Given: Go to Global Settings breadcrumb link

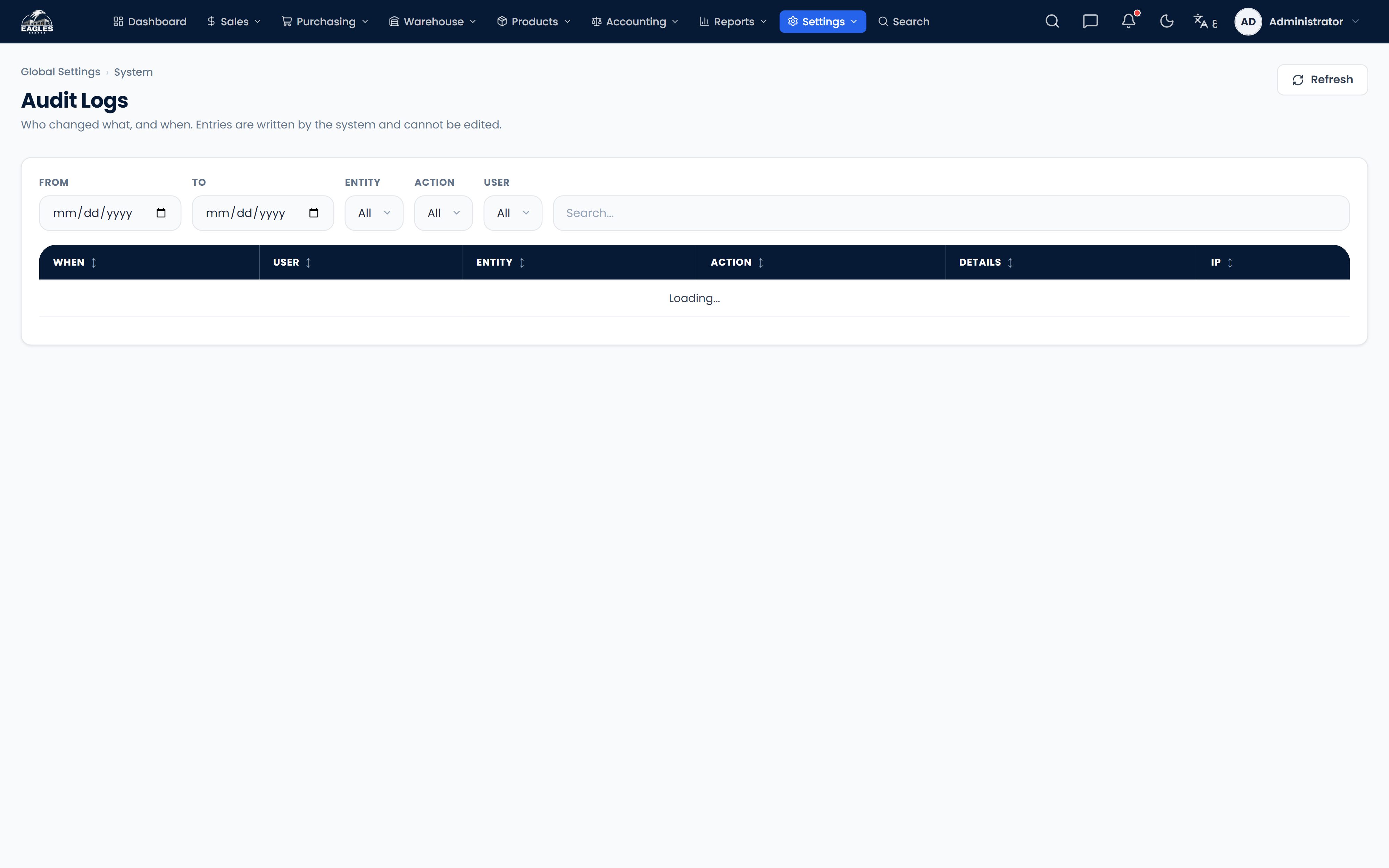Looking at the screenshot, I should [x=60, y=72].
